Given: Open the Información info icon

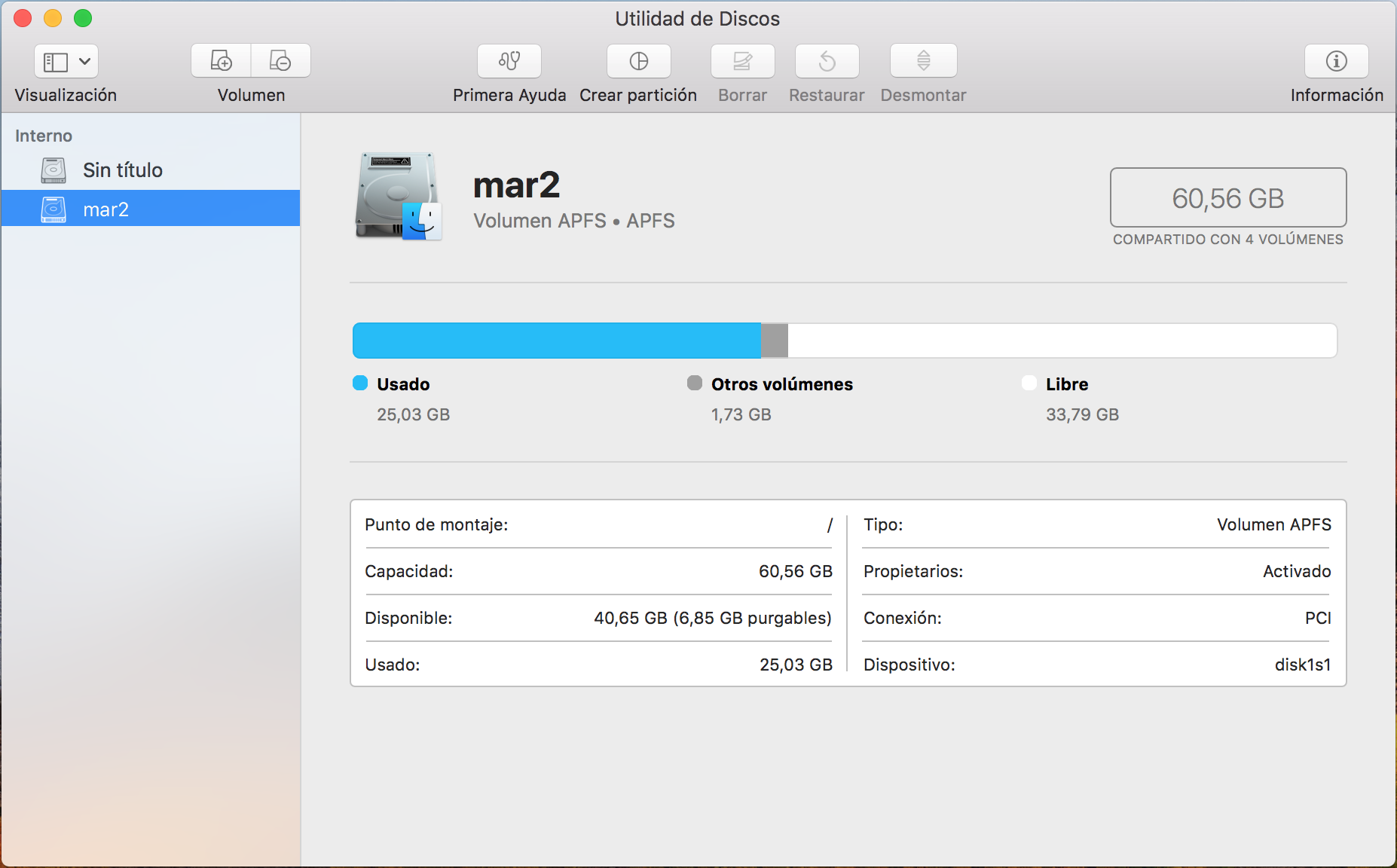Looking at the screenshot, I should pos(1336,61).
